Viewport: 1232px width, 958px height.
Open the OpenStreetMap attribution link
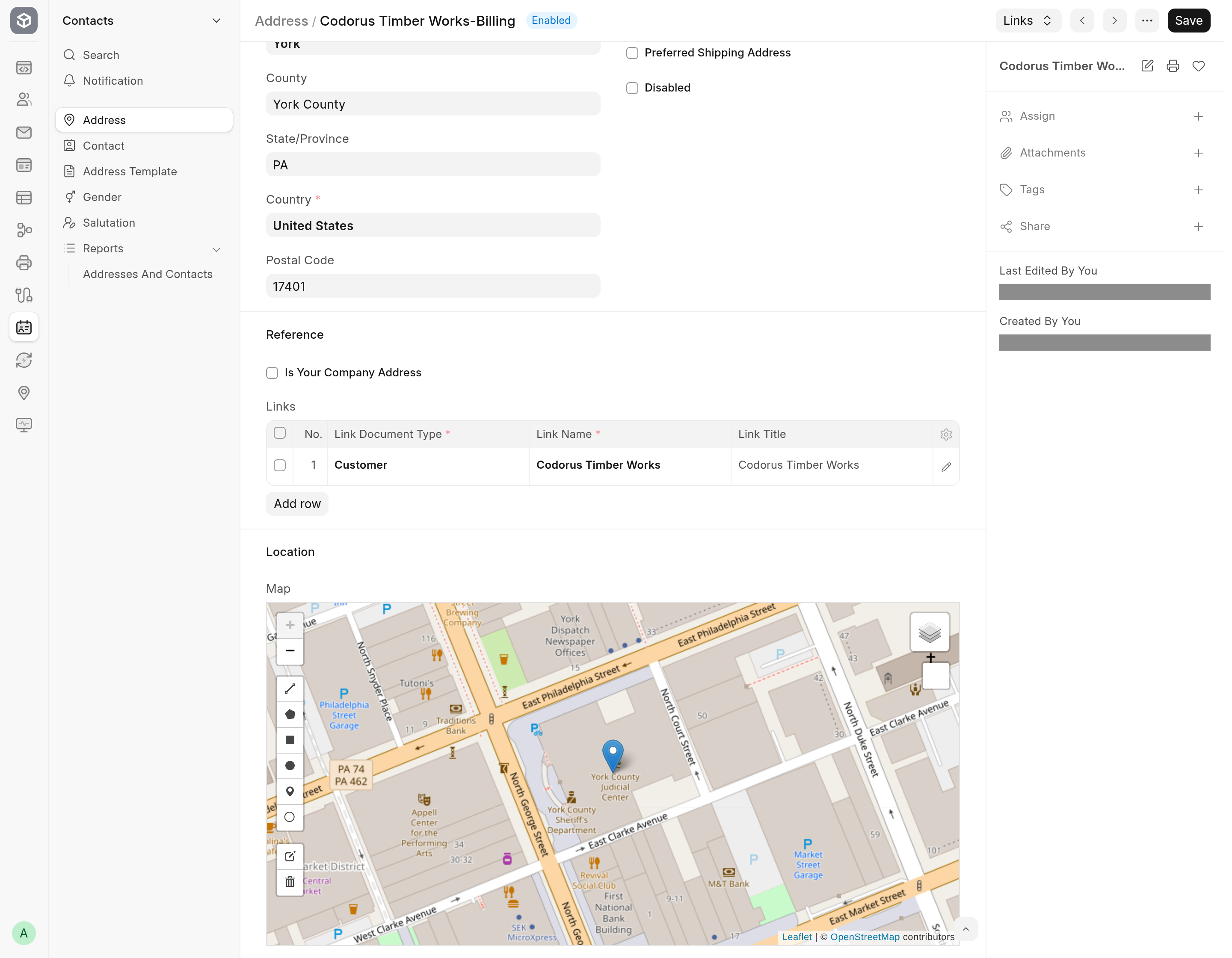pos(865,937)
